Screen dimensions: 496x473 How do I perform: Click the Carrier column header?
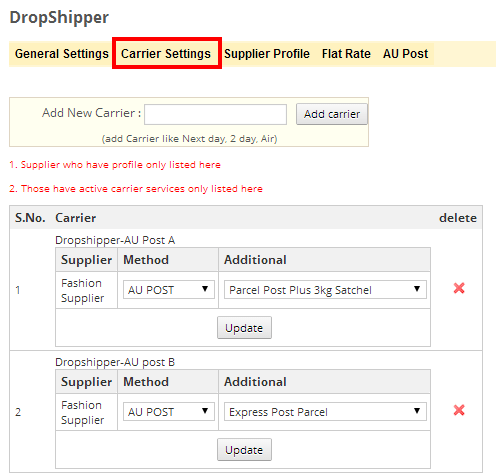tap(76, 218)
